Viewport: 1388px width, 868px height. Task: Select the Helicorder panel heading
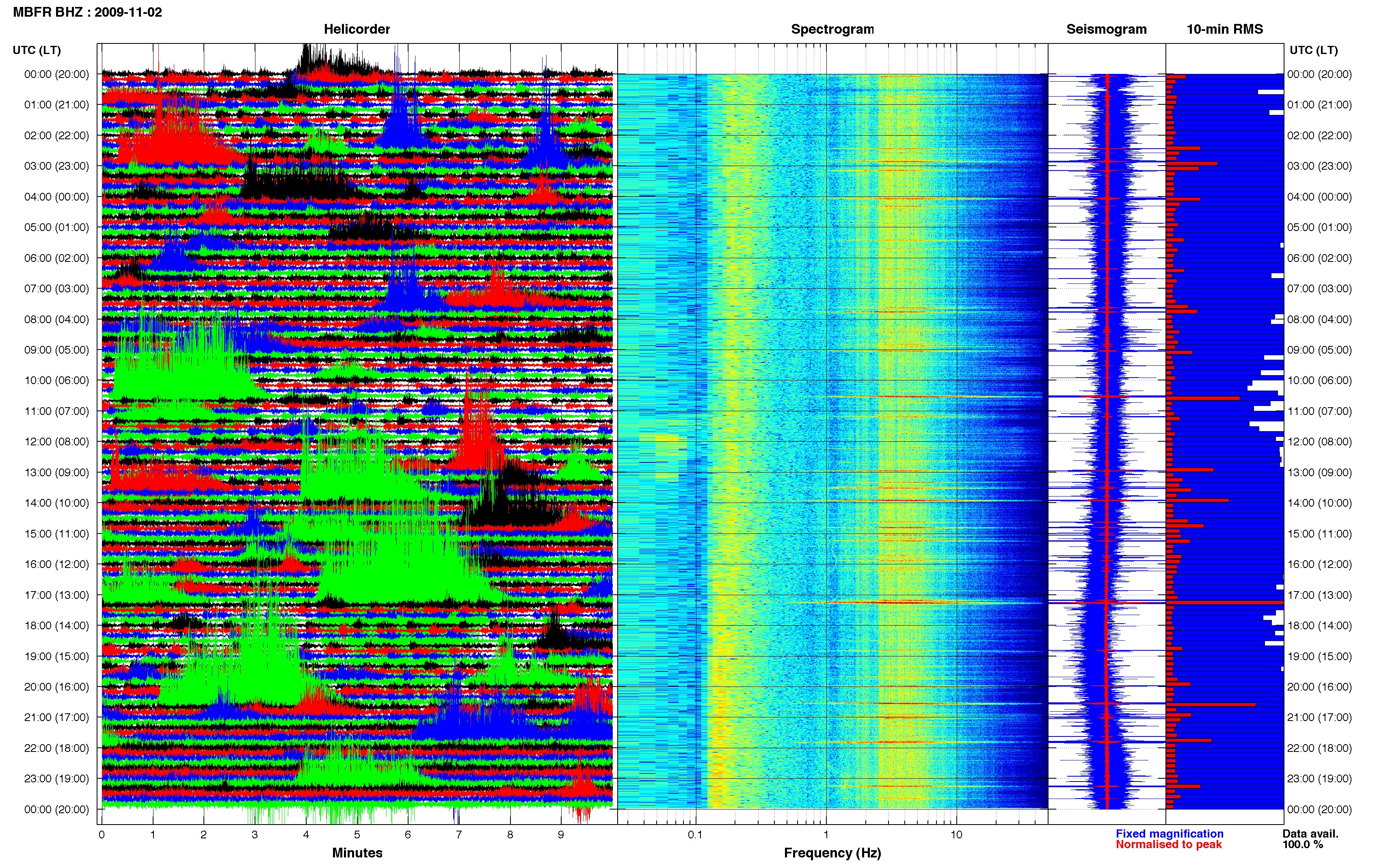[357, 29]
